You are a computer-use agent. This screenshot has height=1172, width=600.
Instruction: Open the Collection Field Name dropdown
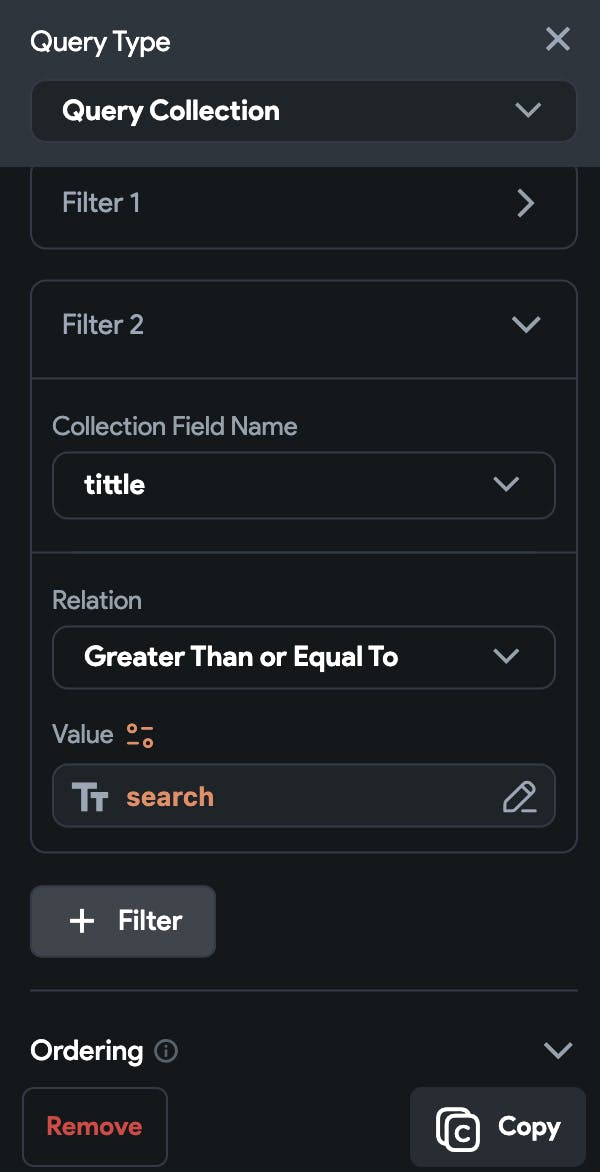coord(303,485)
